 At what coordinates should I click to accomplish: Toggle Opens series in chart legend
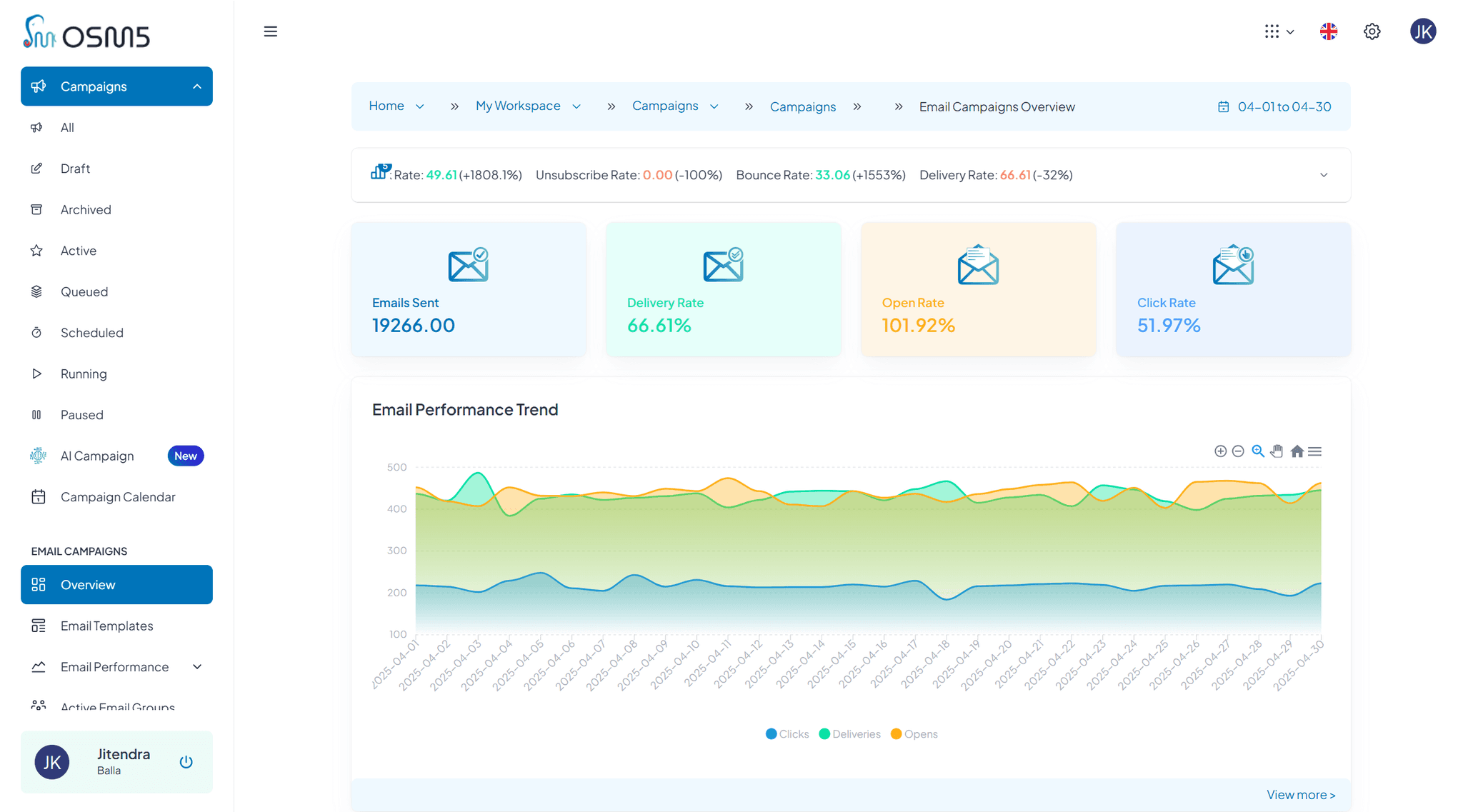pos(914,734)
